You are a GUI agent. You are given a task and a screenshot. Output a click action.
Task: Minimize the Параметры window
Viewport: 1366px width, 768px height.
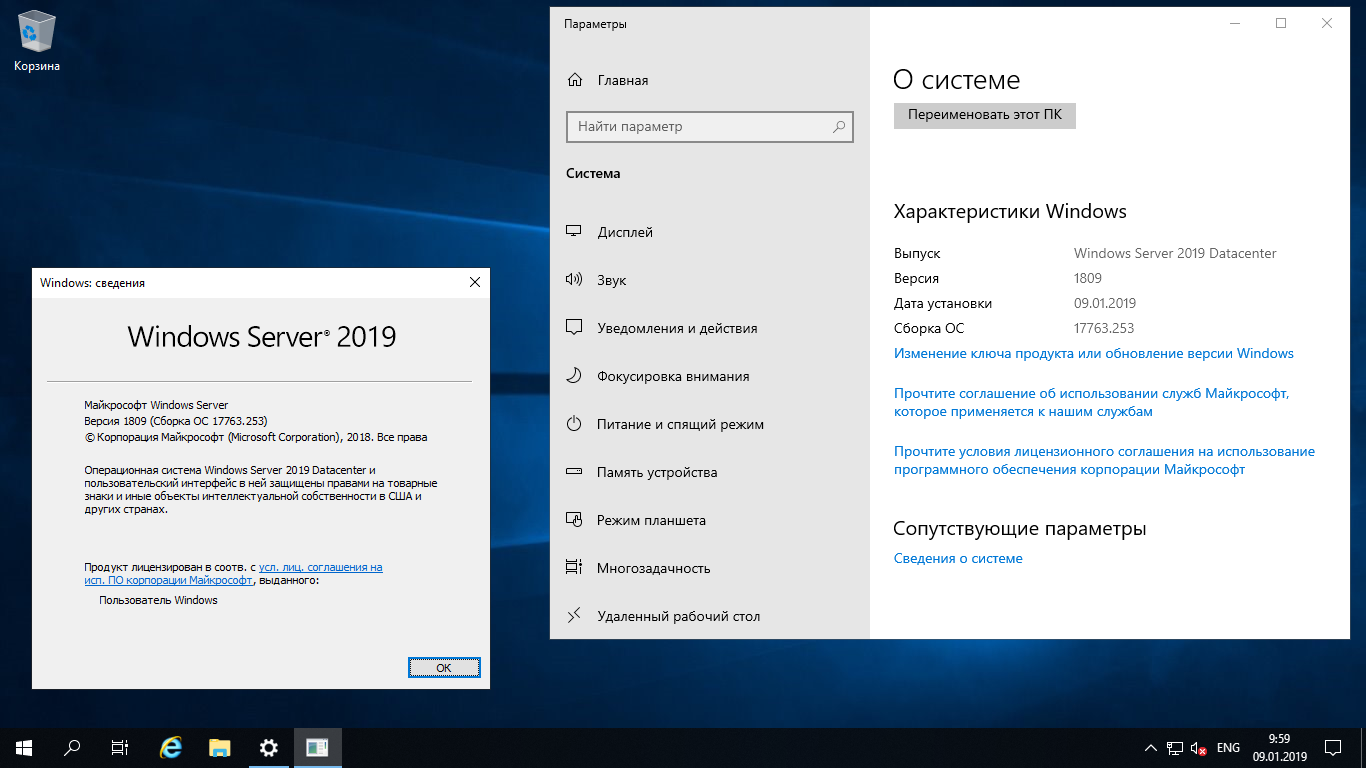(1235, 23)
